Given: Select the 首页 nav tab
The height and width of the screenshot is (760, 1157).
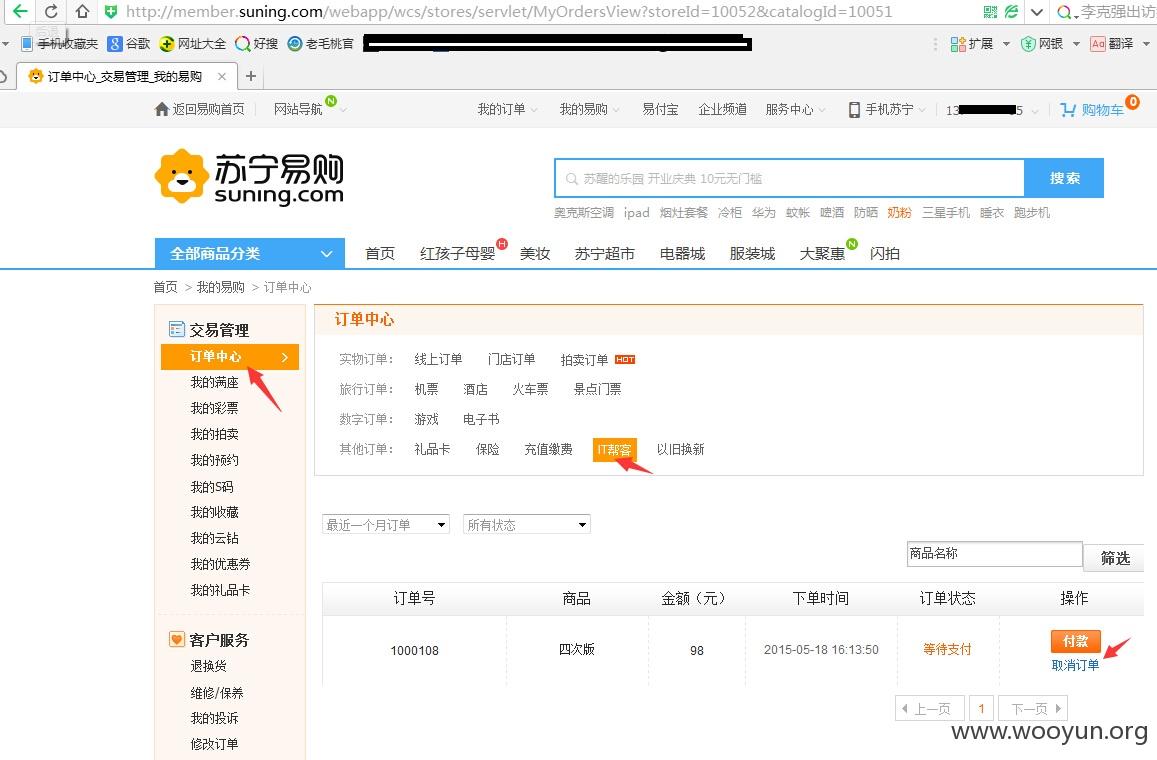Looking at the screenshot, I should tap(380, 253).
